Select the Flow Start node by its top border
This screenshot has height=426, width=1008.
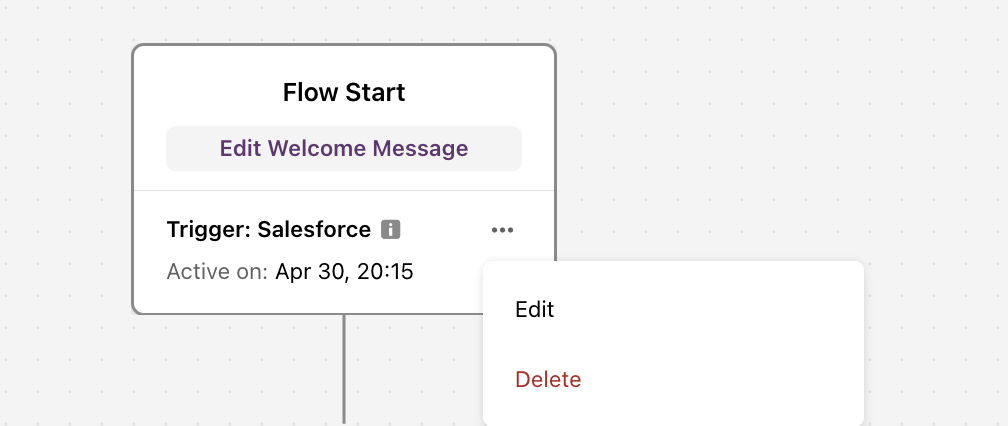[x=344, y=45]
